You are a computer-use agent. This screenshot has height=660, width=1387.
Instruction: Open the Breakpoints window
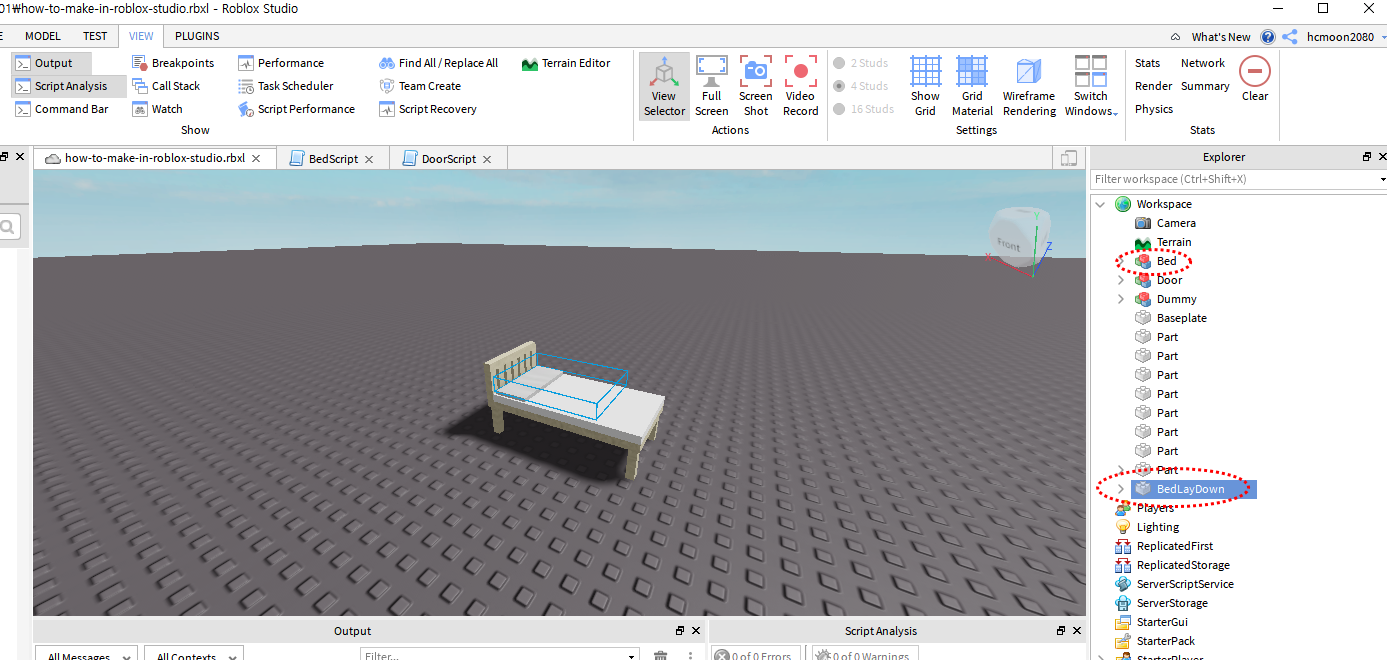(173, 63)
